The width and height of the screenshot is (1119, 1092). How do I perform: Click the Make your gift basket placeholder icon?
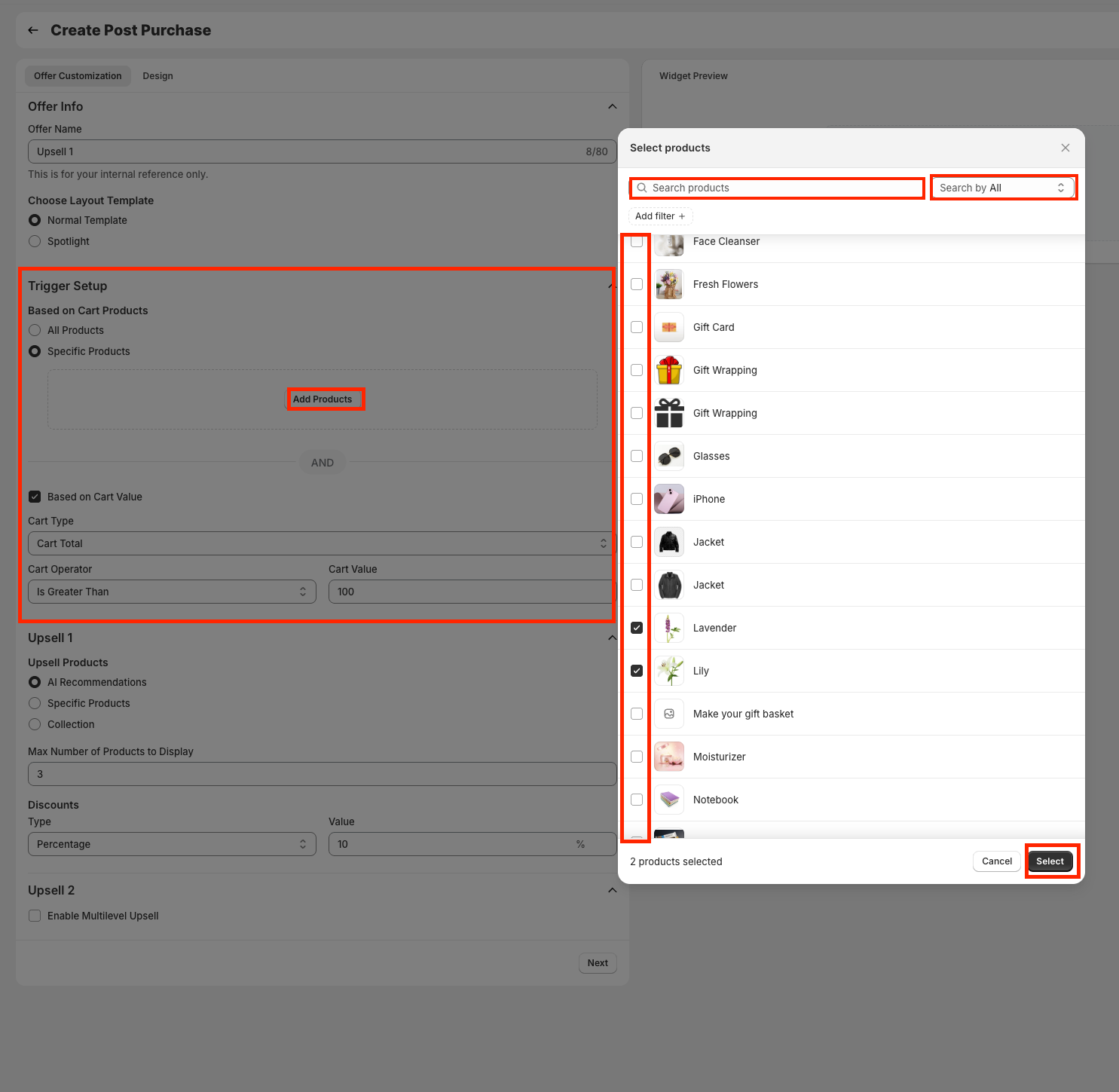[x=668, y=714]
